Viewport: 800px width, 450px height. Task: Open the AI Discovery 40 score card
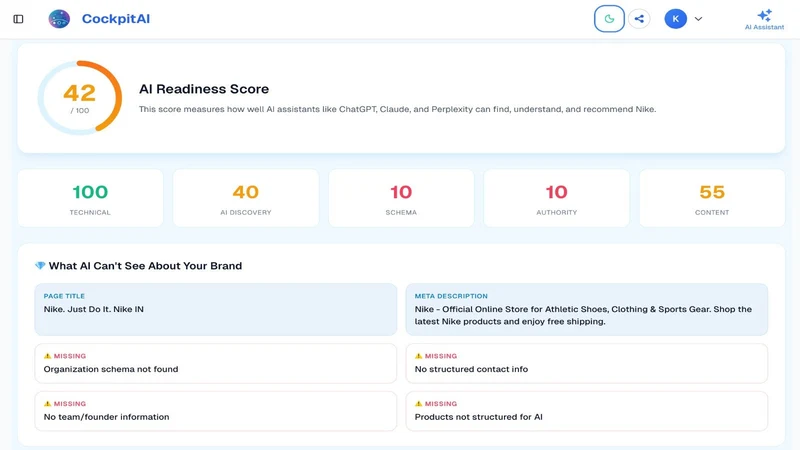[x=246, y=198]
